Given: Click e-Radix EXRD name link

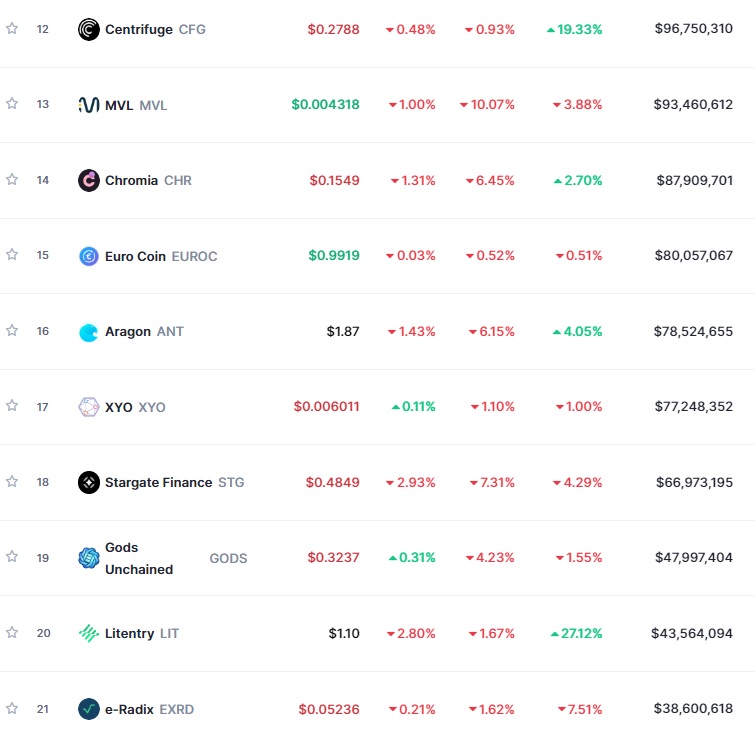Looking at the screenshot, I should click(x=149, y=709).
